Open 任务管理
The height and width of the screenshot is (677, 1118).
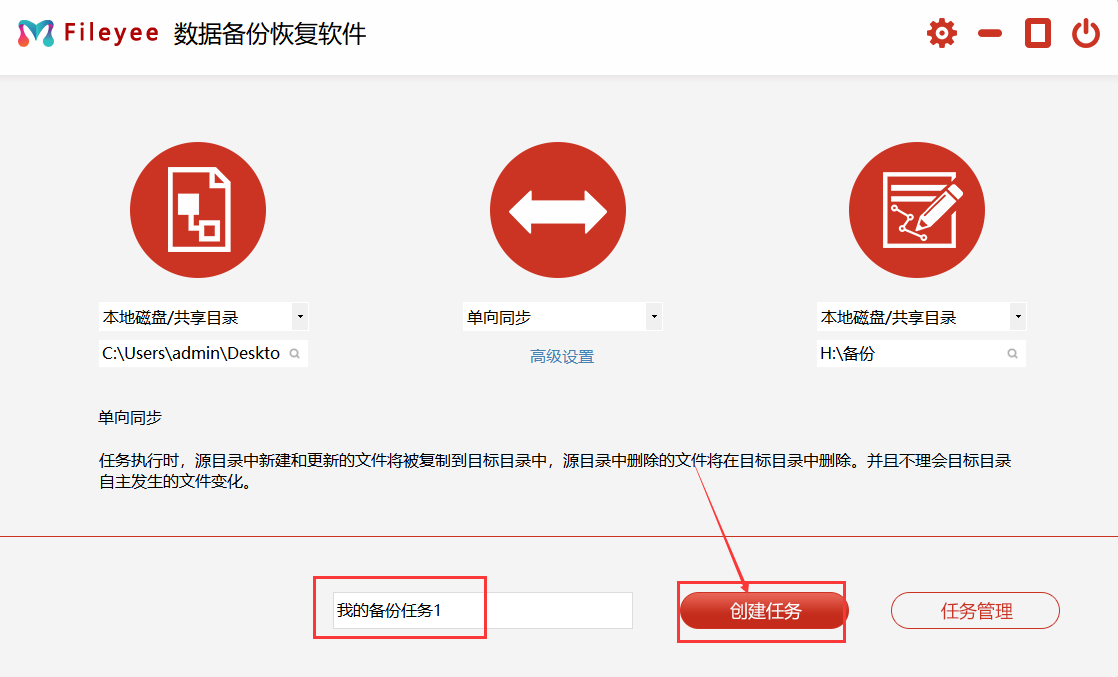coord(975,611)
